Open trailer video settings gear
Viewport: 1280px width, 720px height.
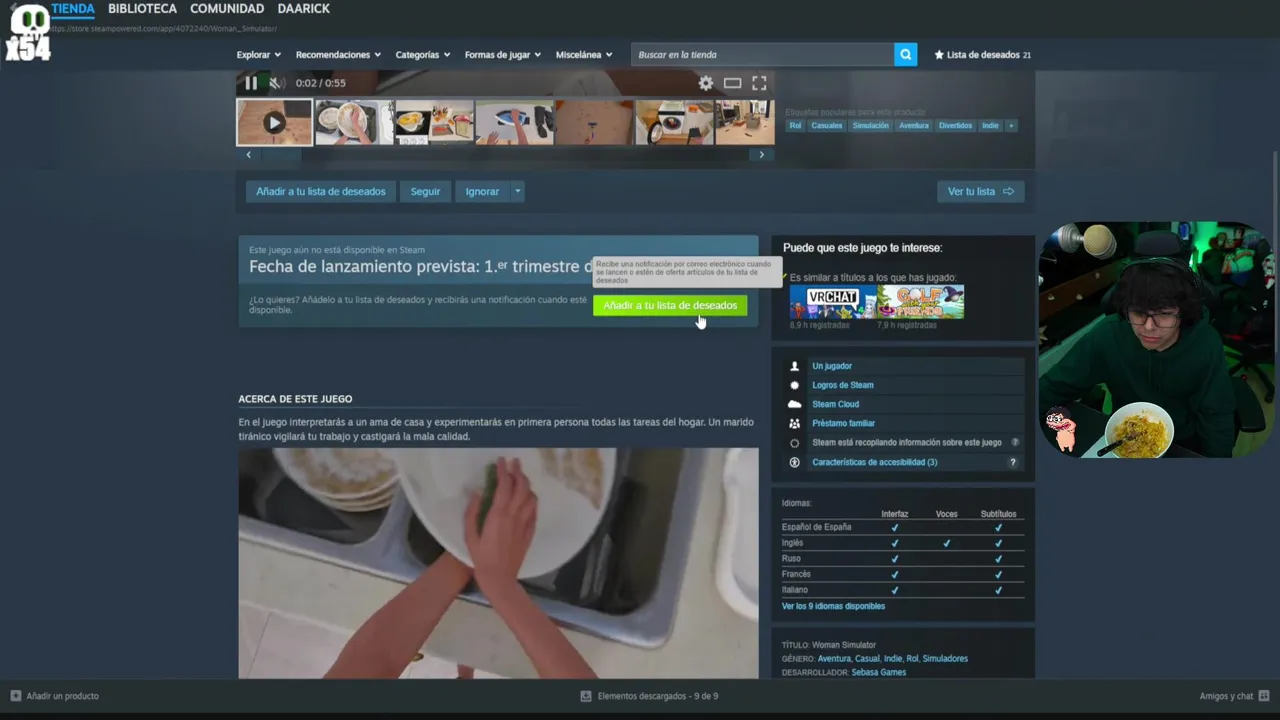click(x=706, y=83)
